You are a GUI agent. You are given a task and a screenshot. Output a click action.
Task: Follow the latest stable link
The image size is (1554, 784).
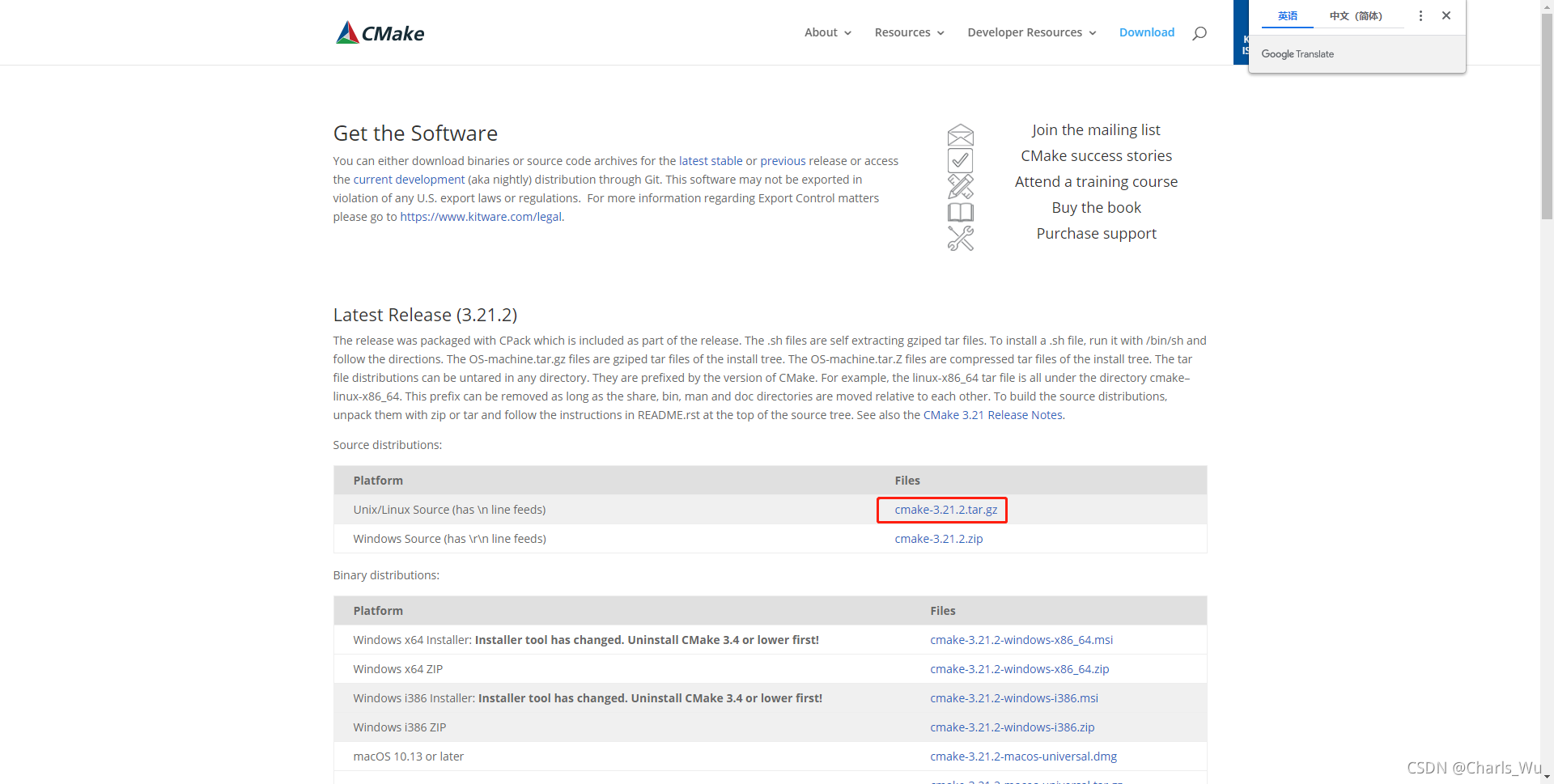[x=711, y=161]
